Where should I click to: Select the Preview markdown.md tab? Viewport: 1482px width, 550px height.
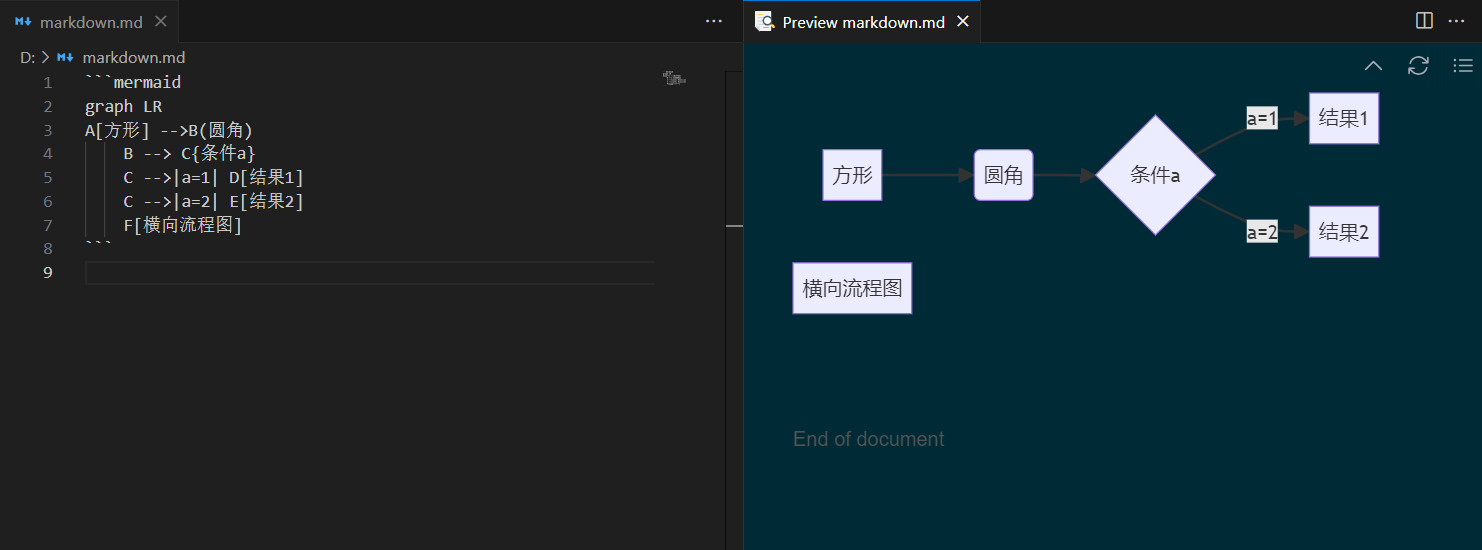[862, 22]
